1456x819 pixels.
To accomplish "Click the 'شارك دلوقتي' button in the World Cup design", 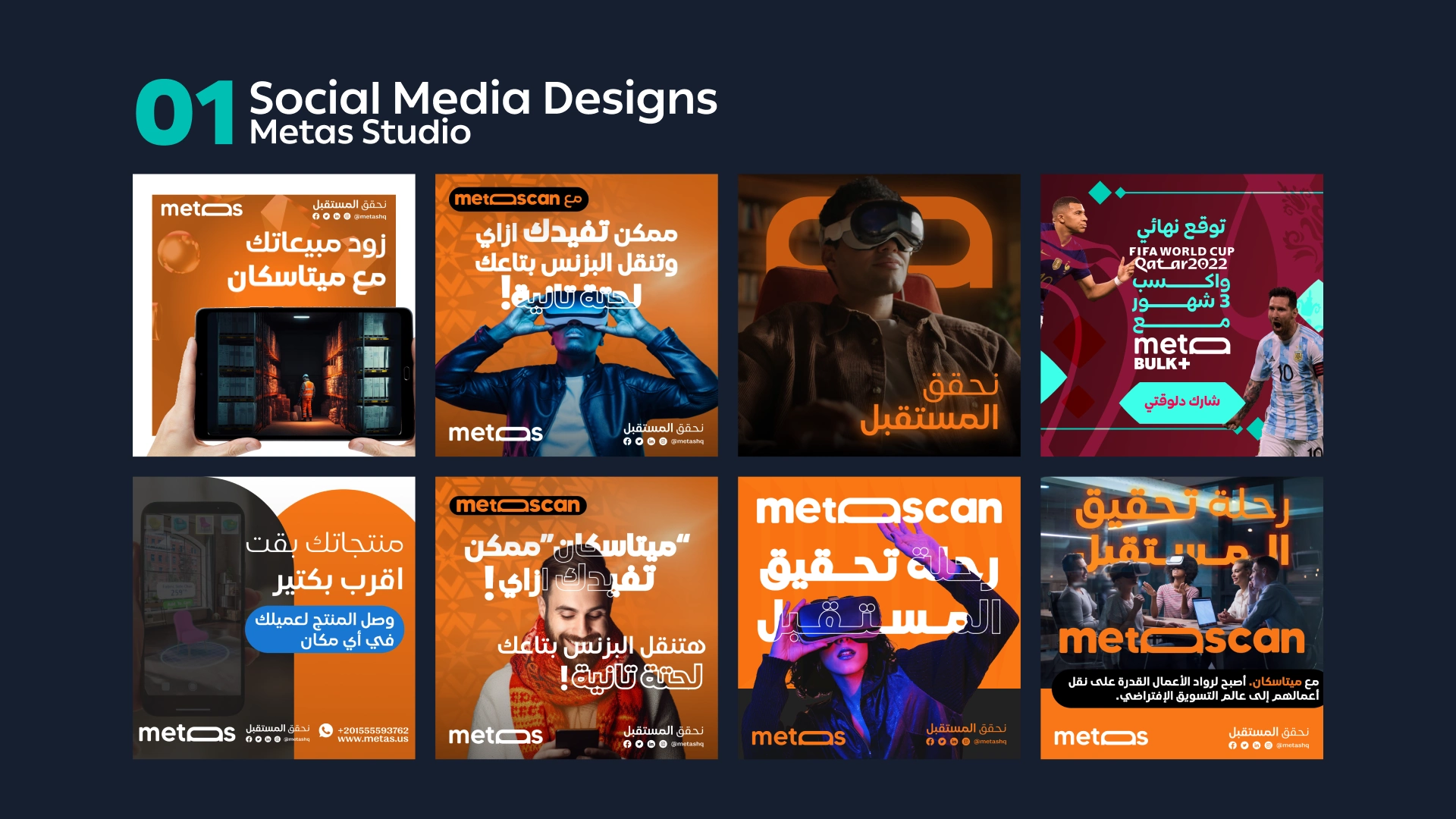I will click(x=1182, y=401).
